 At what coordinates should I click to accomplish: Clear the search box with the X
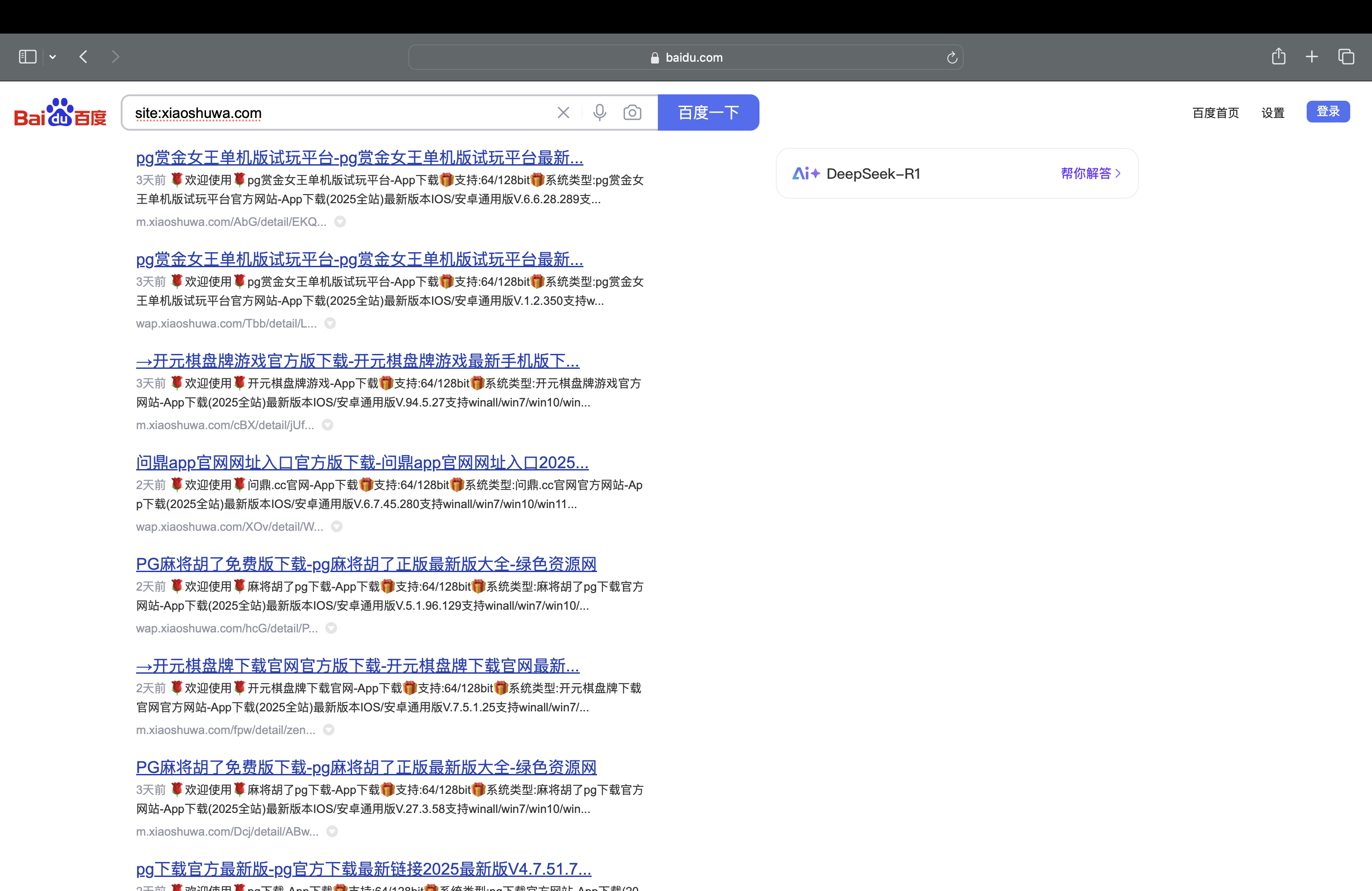563,113
